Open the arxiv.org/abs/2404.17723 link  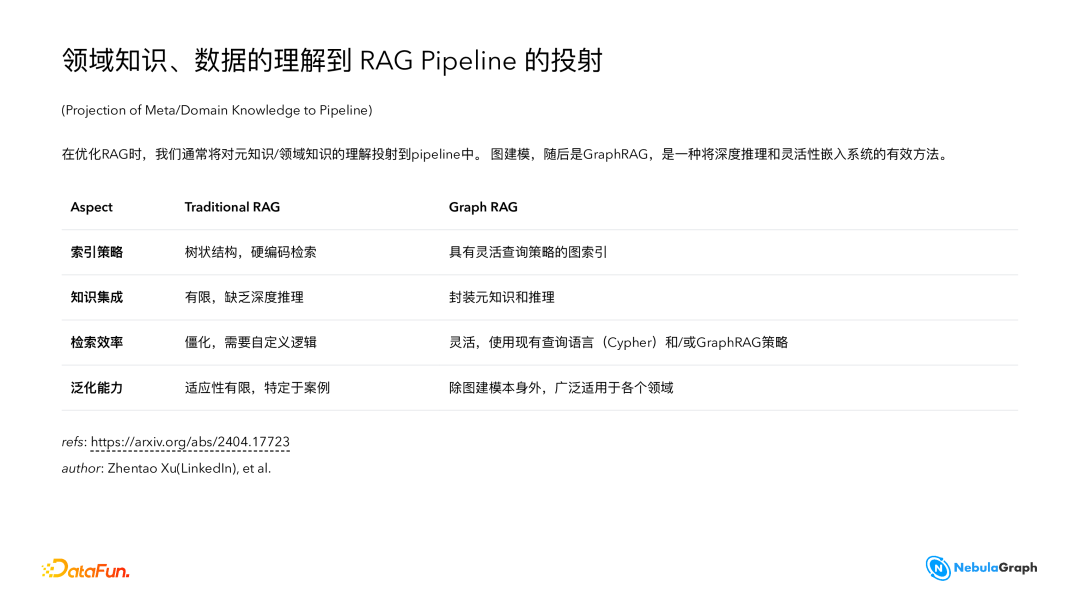pyautogui.click(x=190, y=441)
